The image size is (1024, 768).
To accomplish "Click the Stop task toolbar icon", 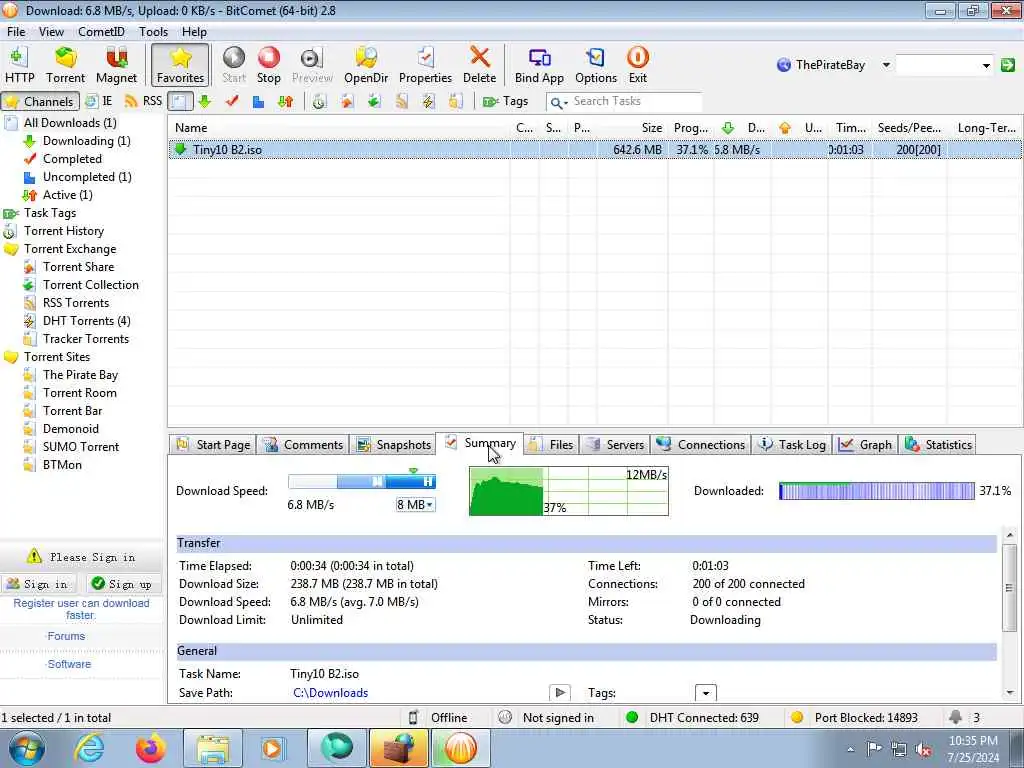I will click(x=268, y=65).
